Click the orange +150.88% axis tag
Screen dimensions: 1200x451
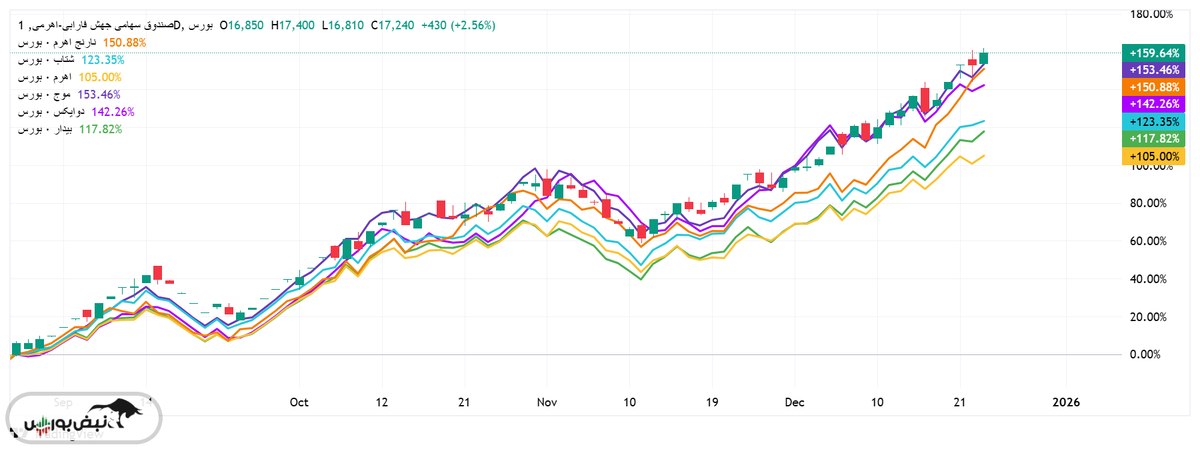pyautogui.click(x=1153, y=87)
